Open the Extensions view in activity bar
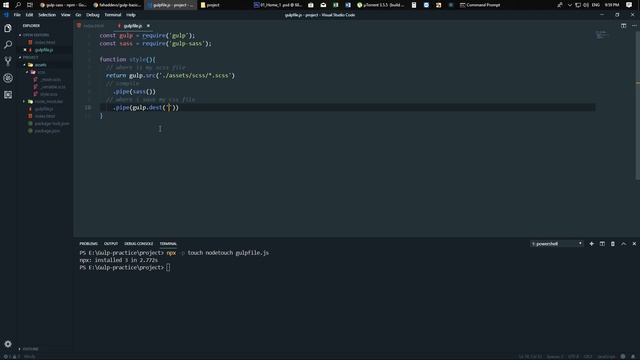Screen dimensions: 640x360 pos(8,95)
